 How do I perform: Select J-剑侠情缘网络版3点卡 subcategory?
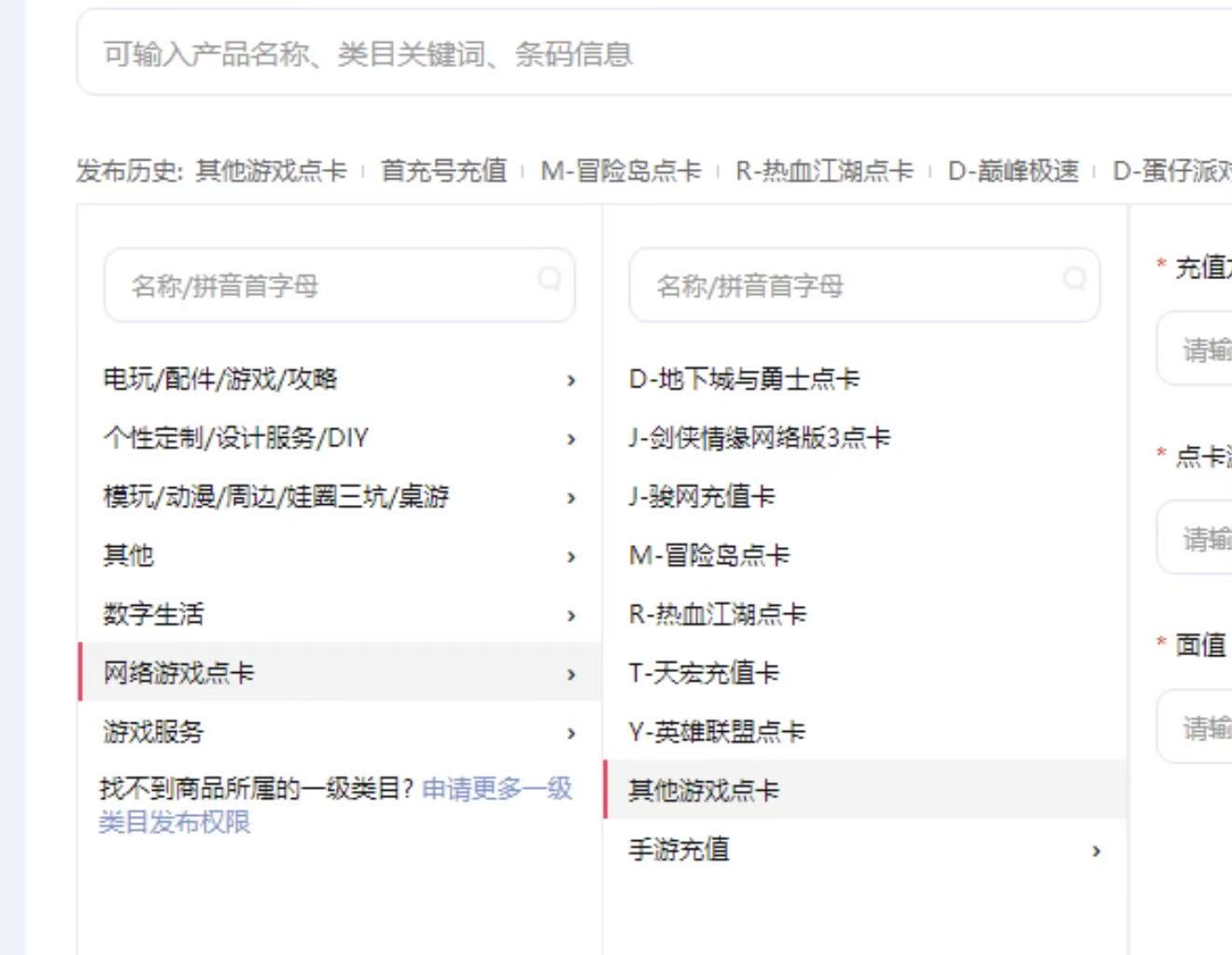point(865,439)
